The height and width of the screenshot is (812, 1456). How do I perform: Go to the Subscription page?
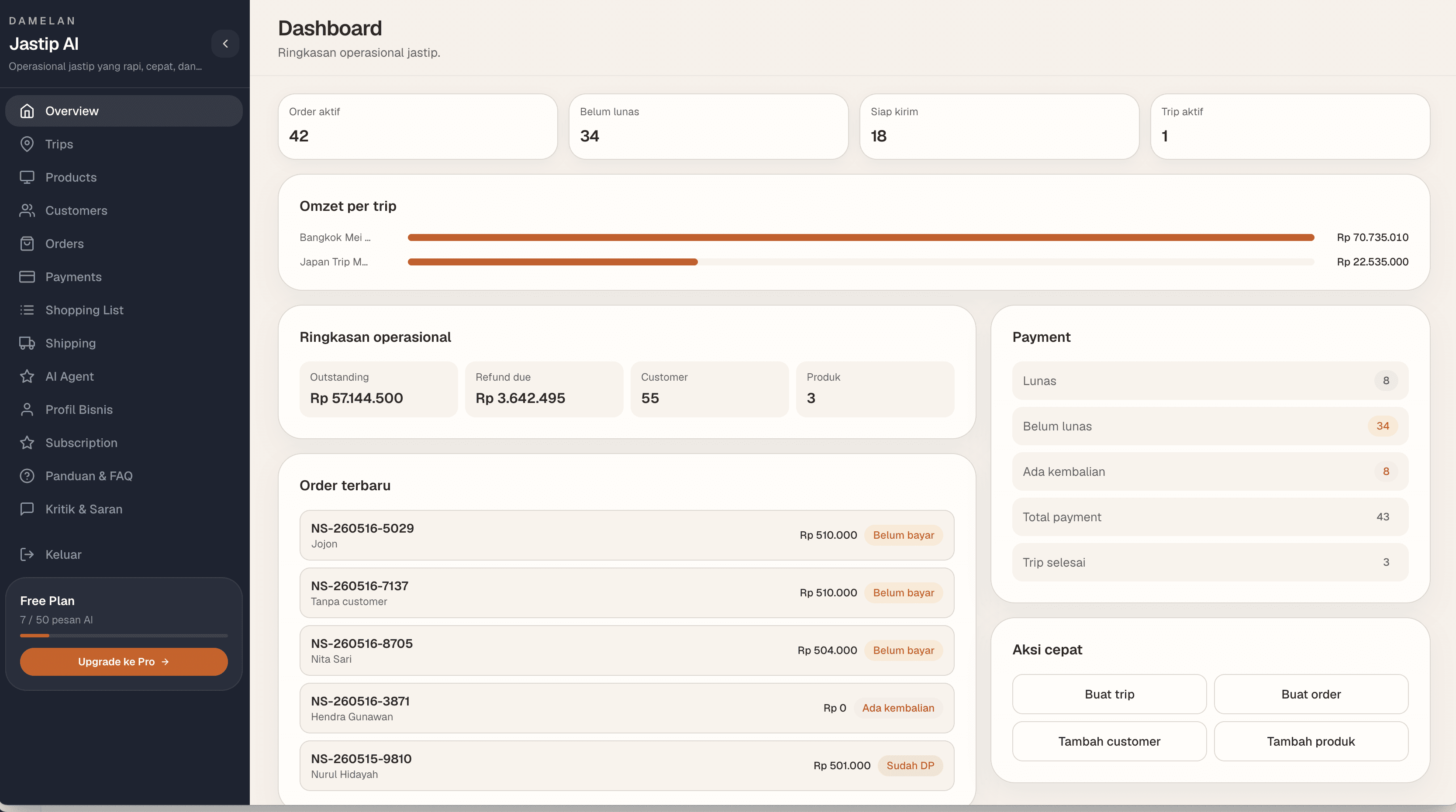tap(124, 442)
